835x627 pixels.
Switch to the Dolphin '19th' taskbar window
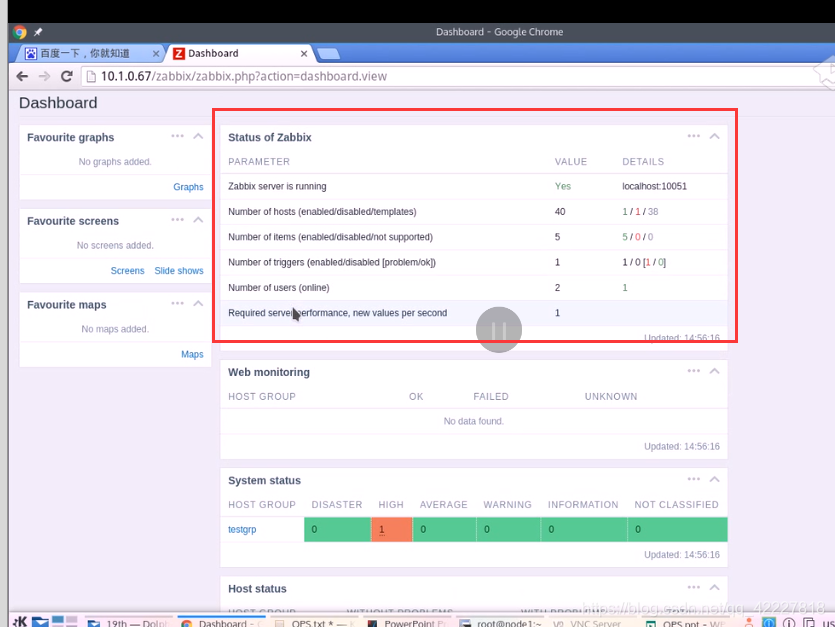coord(129,623)
